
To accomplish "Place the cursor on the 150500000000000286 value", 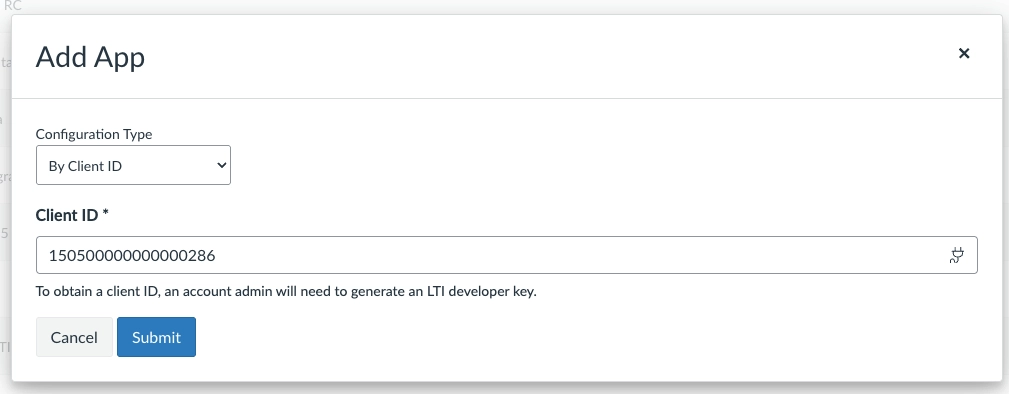I will 132,256.
